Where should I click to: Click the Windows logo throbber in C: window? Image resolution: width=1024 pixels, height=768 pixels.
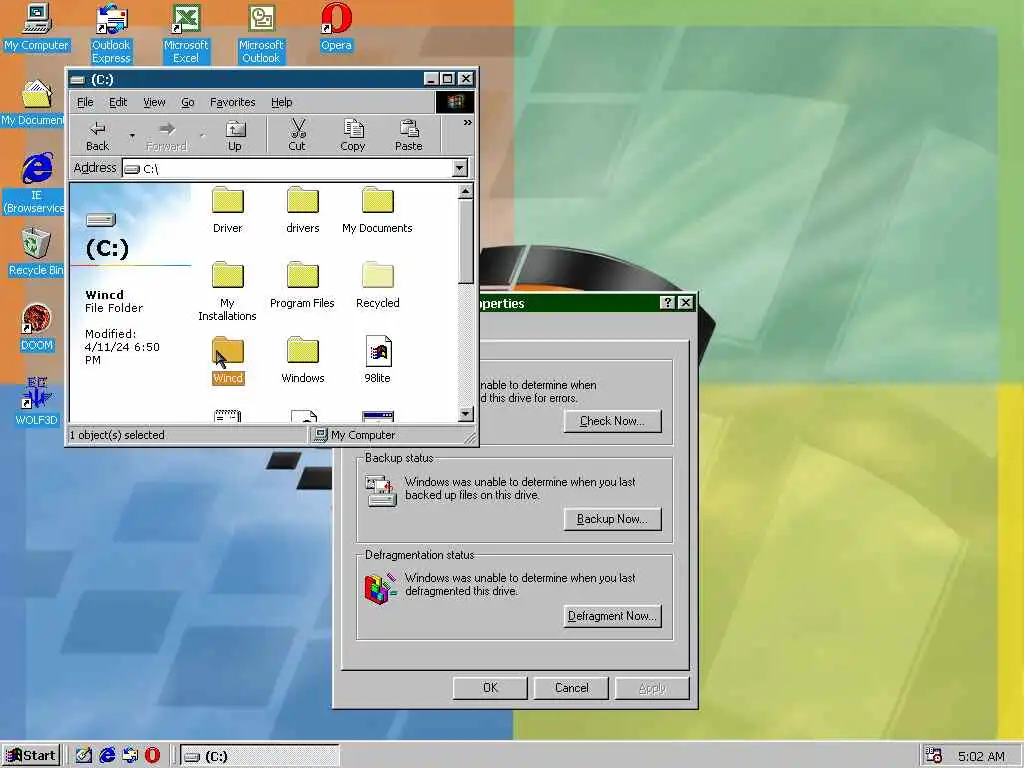tap(455, 102)
